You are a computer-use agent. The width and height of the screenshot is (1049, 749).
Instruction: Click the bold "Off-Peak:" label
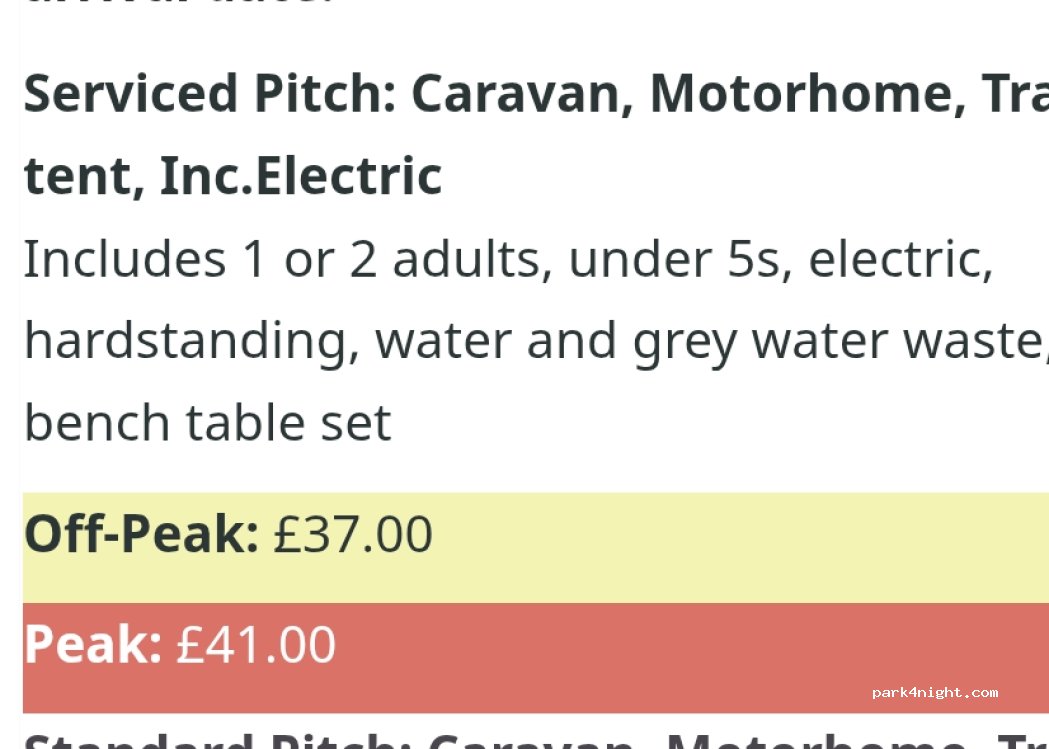pyautogui.click(x=141, y=534)
